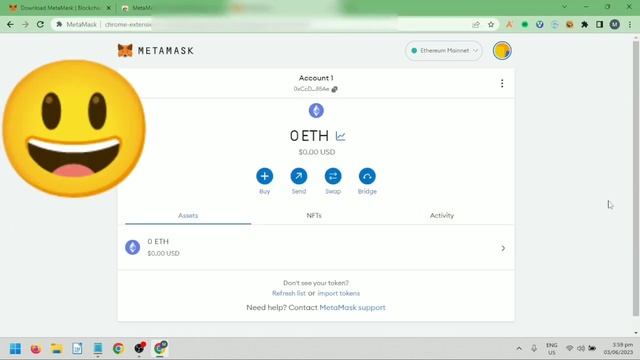640x360 pixels.
Task: Click the Bridge button
Action: click(367, 176)
